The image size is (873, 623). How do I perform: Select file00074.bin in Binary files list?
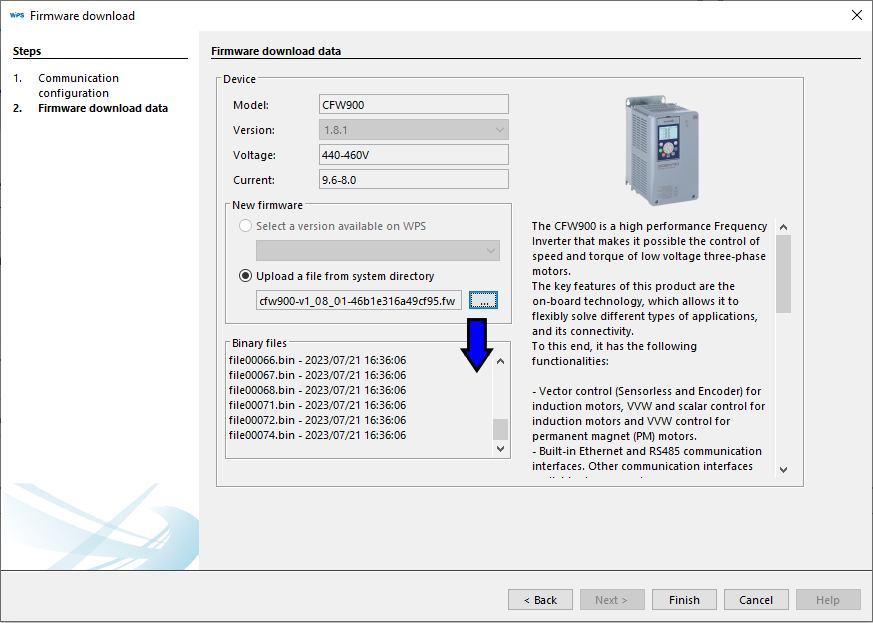[317, 435]
